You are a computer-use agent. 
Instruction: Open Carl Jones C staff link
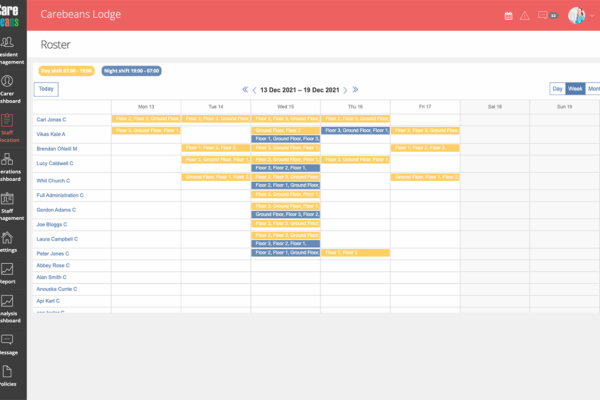point(52,119)
